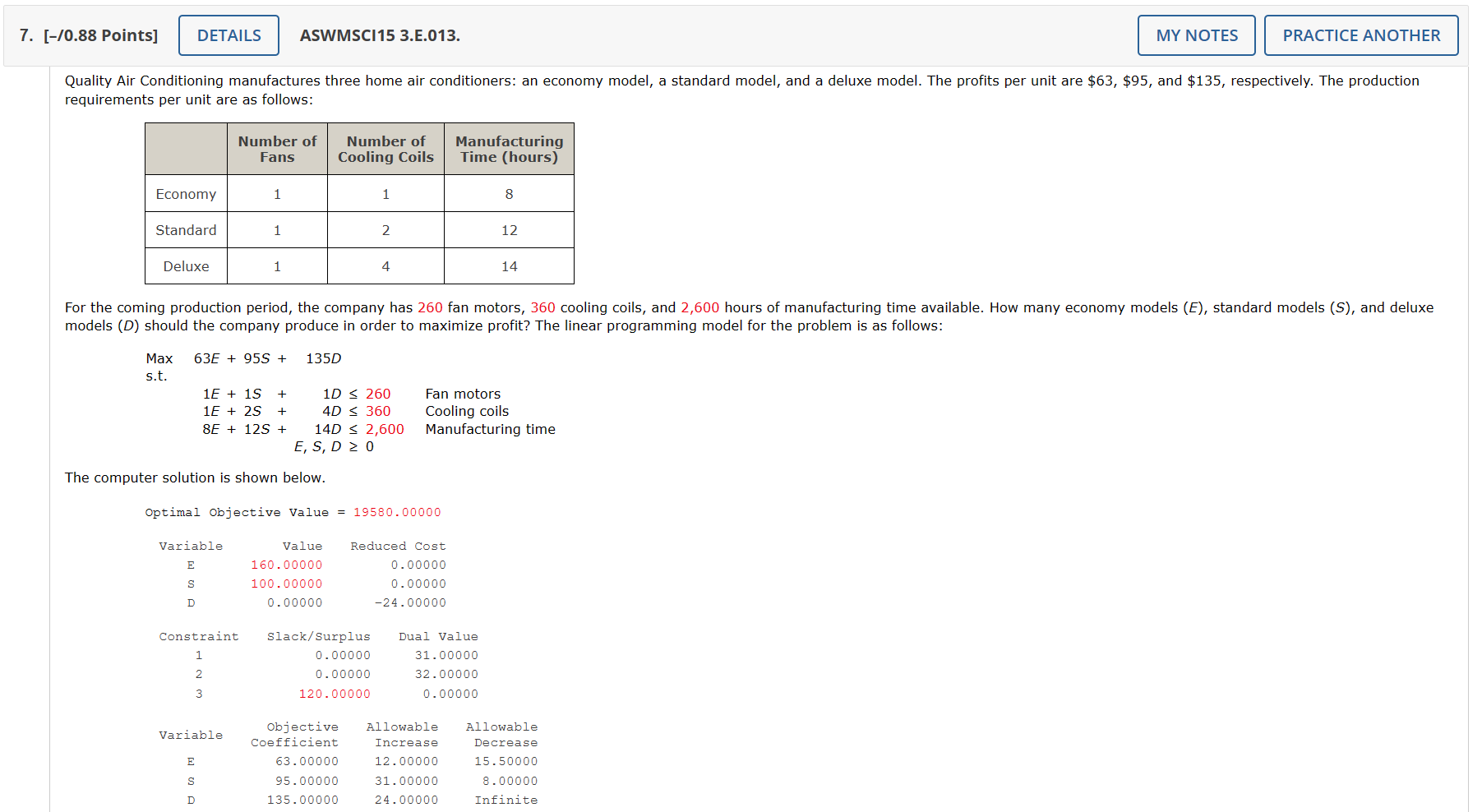The width and height of the screenshot is (1482, 812).
Task: Click the Manufacturing Time (hours) header
Action: pyautogui.click(x=509, y=149)
